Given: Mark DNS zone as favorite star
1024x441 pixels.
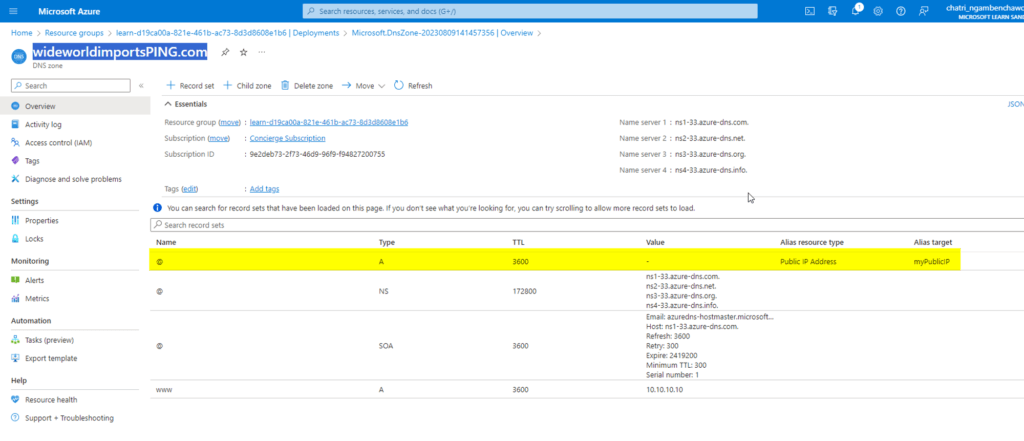Looking at the screenshot, I should coord(243,52).
